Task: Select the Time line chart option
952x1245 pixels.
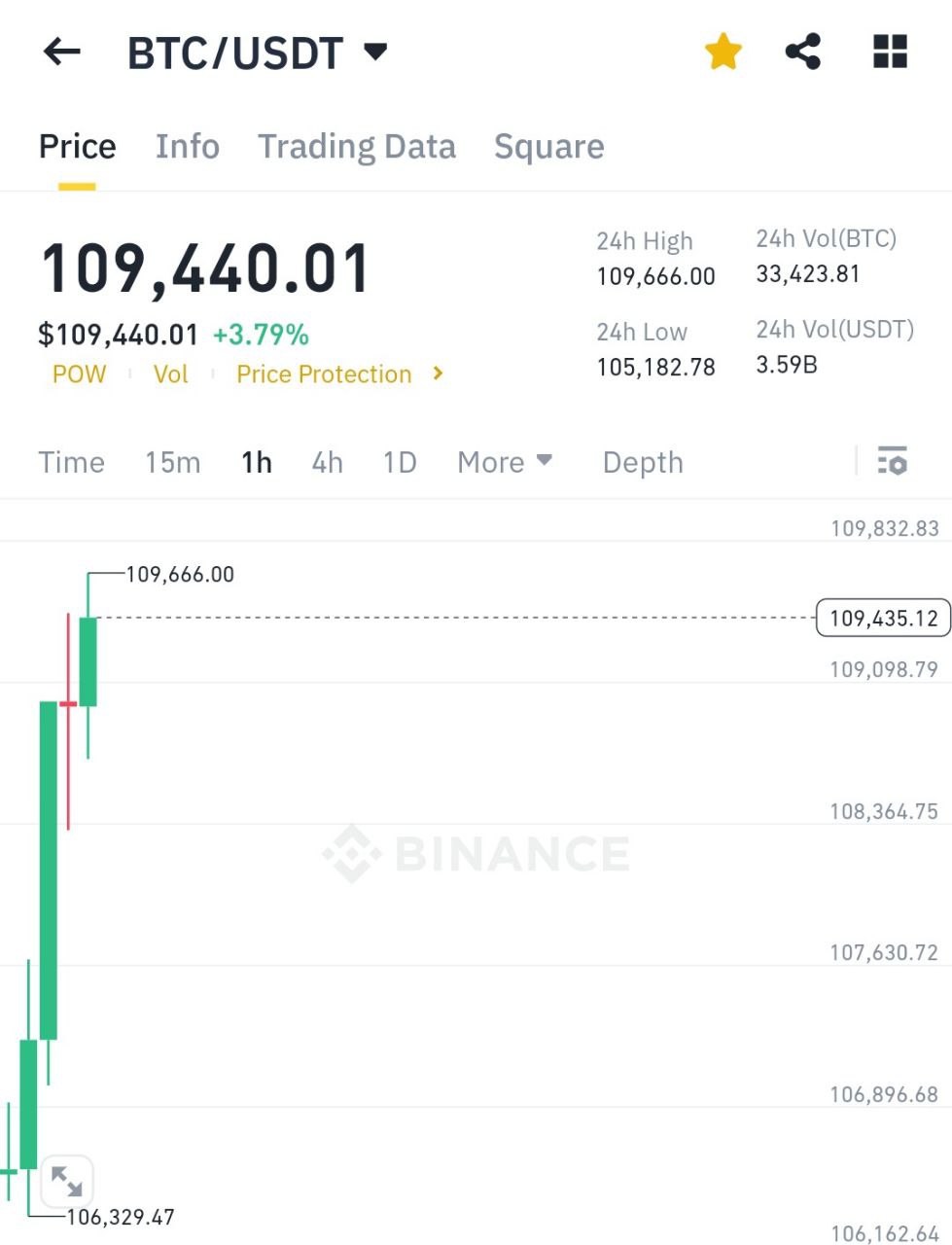Action: [x=72, y=462]
